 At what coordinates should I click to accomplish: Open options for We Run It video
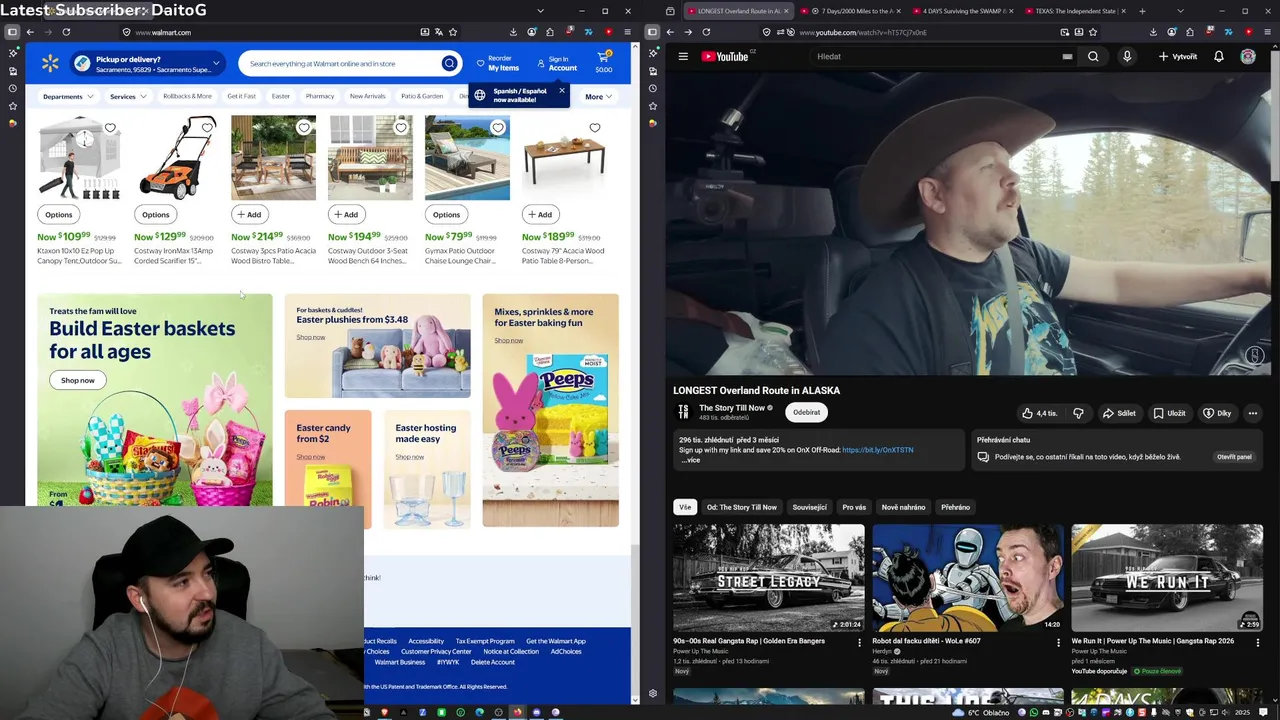1258,642
